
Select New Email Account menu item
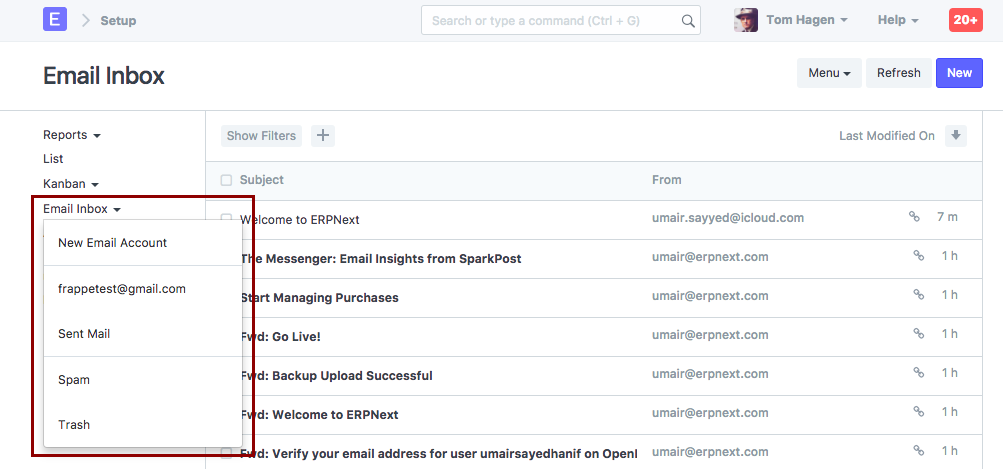pyautogui.click(x=113, y=243)
